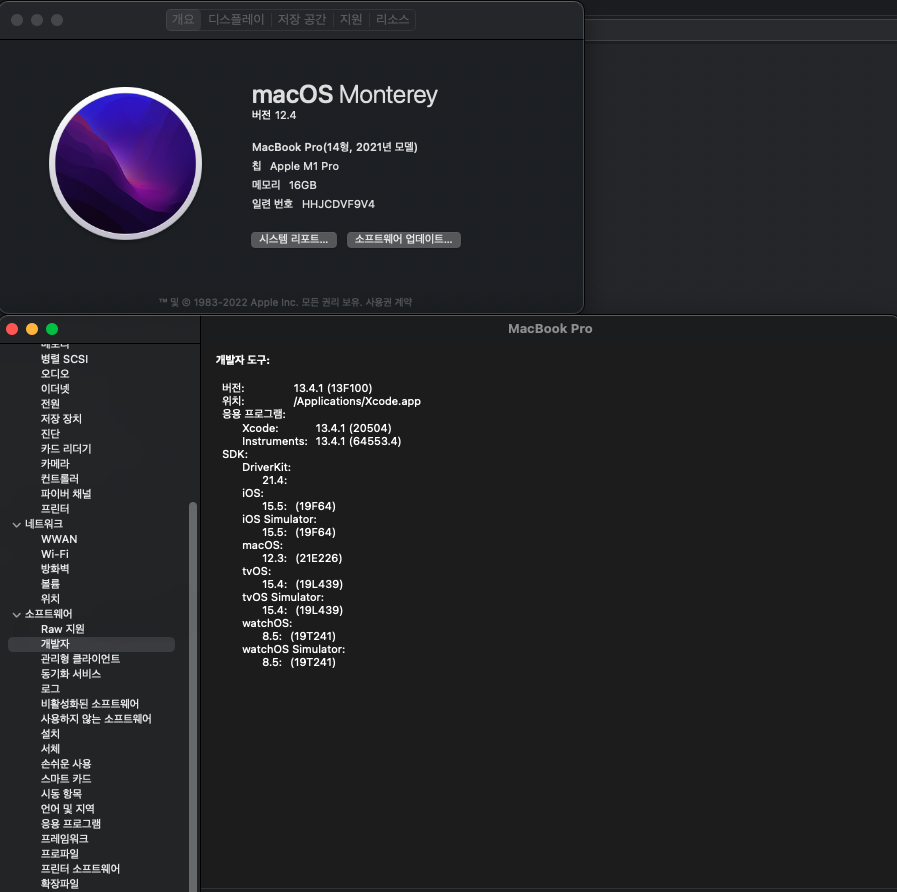Select 동기화 서비스 in the sidebar
Image resolution: width=897 pixels, height=892 pixels.
coord(71,673)
